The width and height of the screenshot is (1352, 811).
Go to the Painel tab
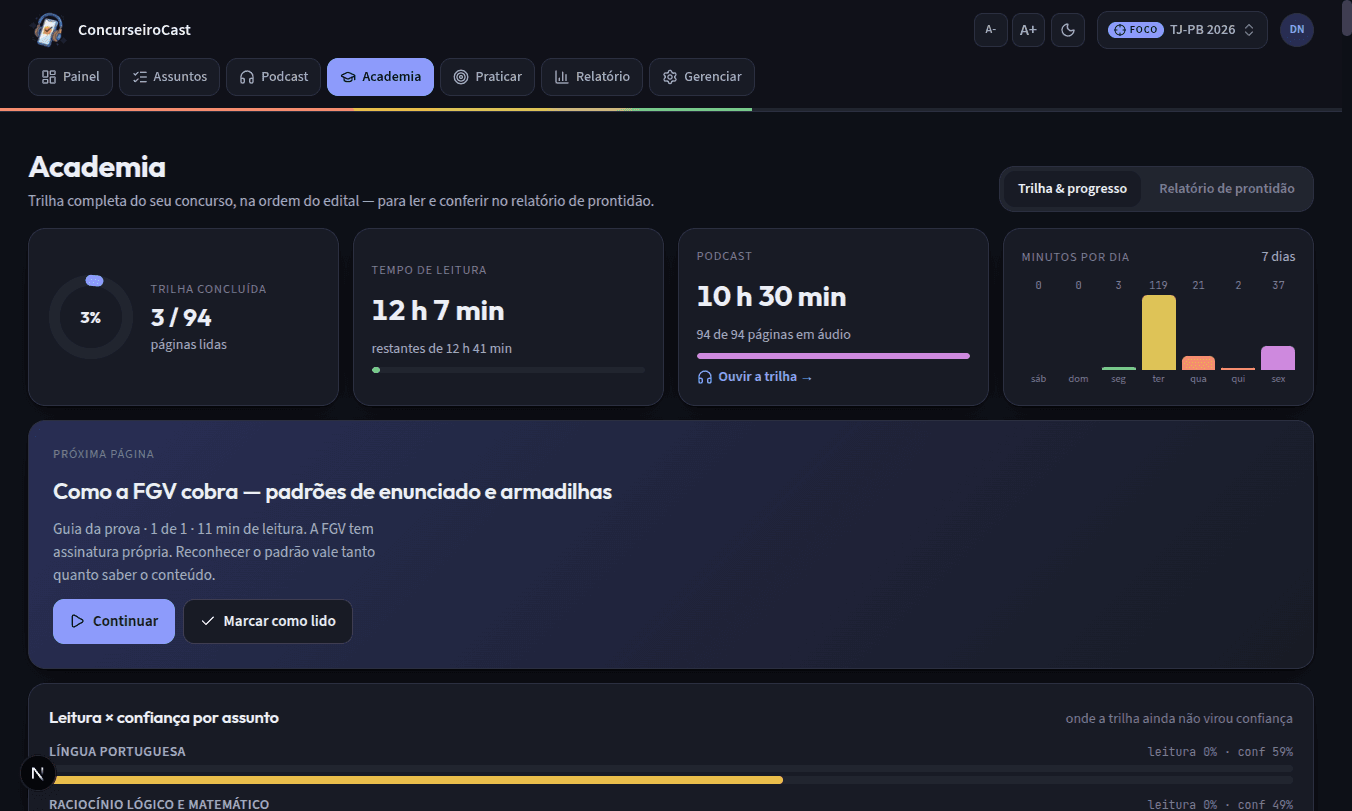70,77
